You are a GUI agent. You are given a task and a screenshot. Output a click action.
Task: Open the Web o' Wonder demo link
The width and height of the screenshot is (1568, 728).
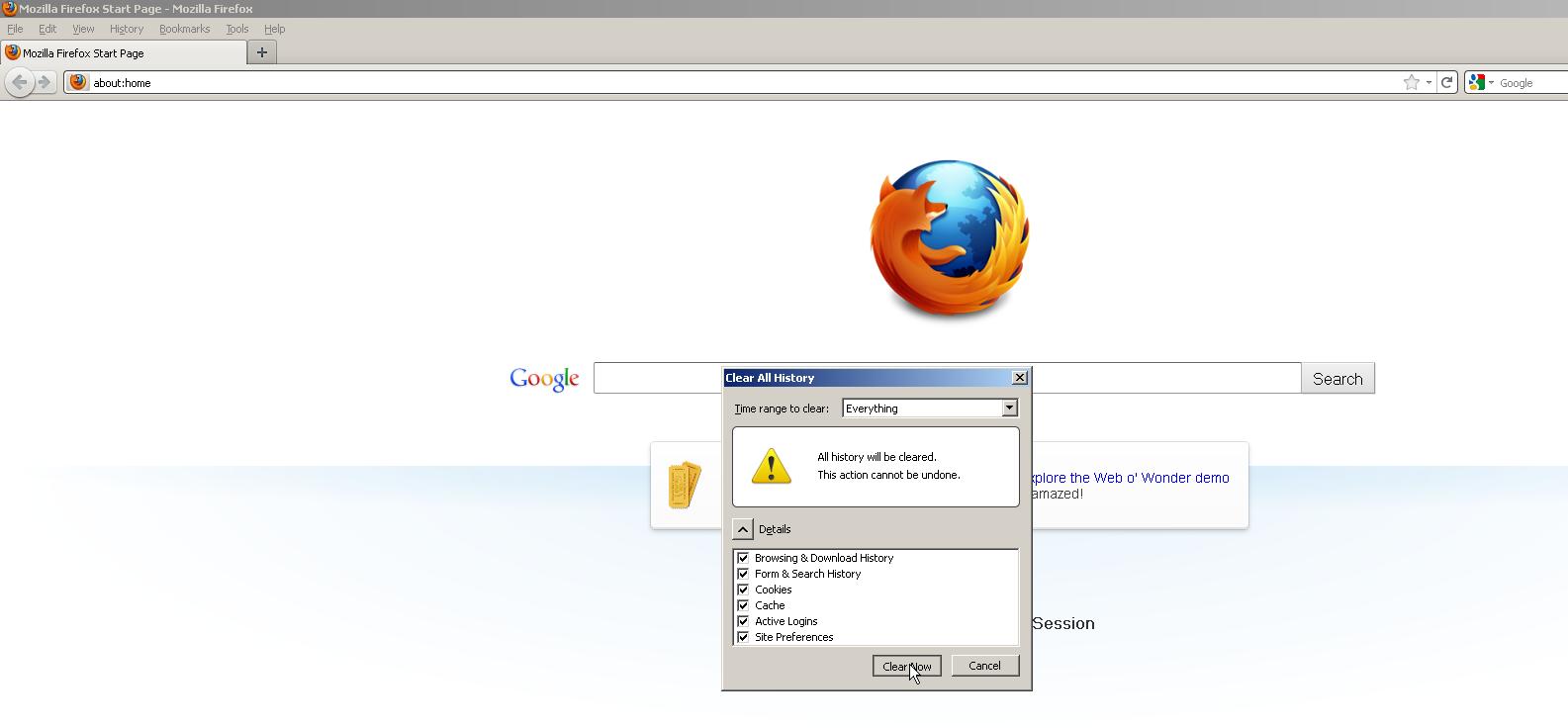tap(1129, 478)
